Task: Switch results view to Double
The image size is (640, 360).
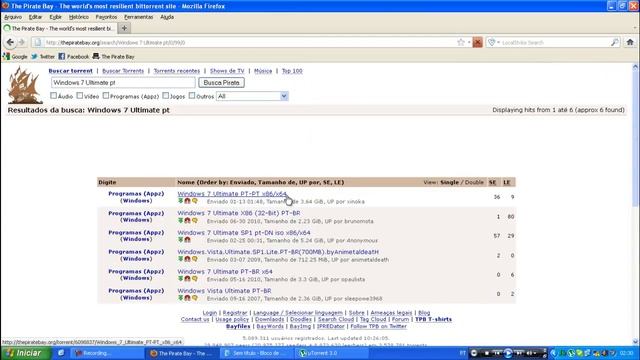Action: 474,182
